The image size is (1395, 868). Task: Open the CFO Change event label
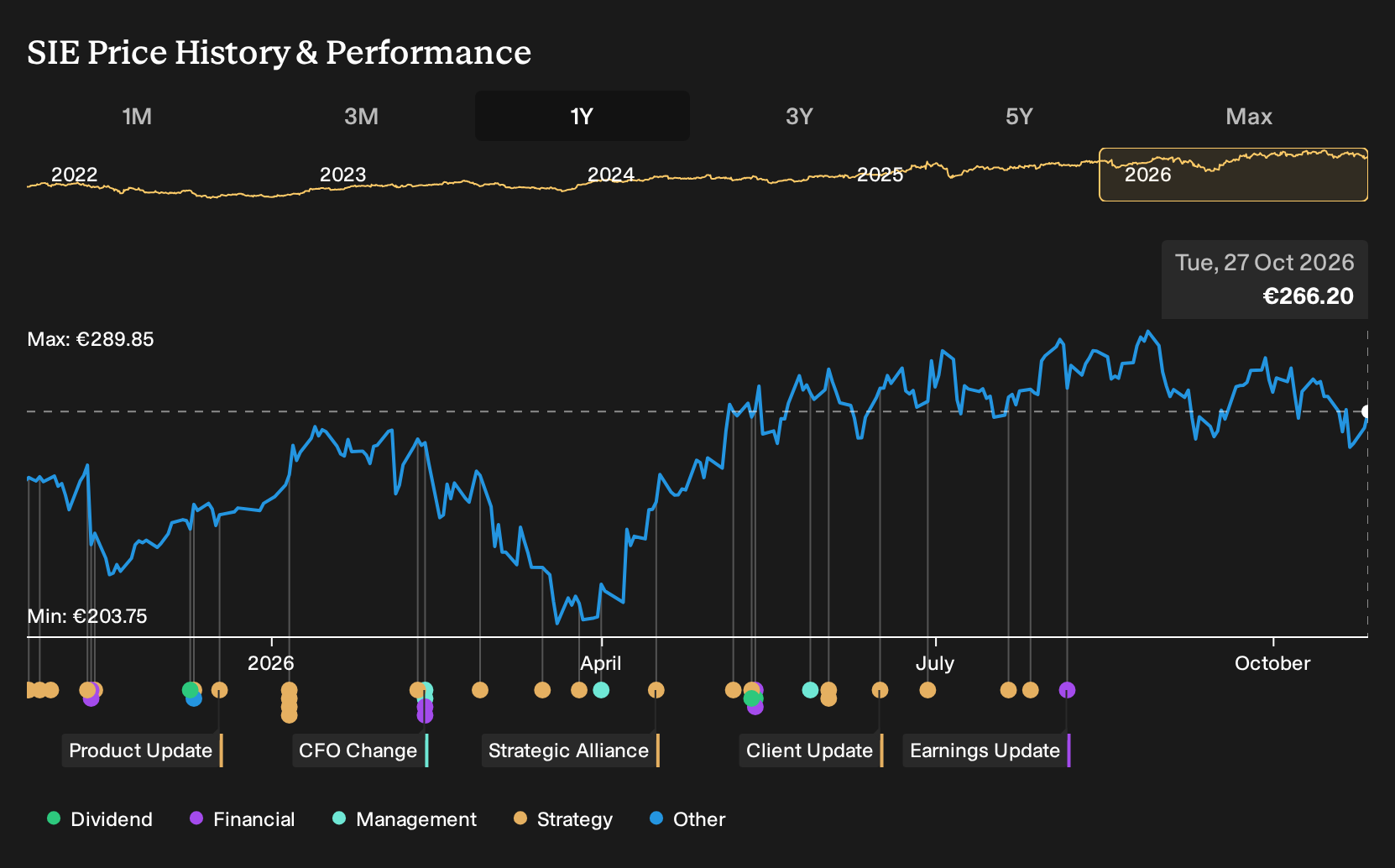tap(360, 750)
